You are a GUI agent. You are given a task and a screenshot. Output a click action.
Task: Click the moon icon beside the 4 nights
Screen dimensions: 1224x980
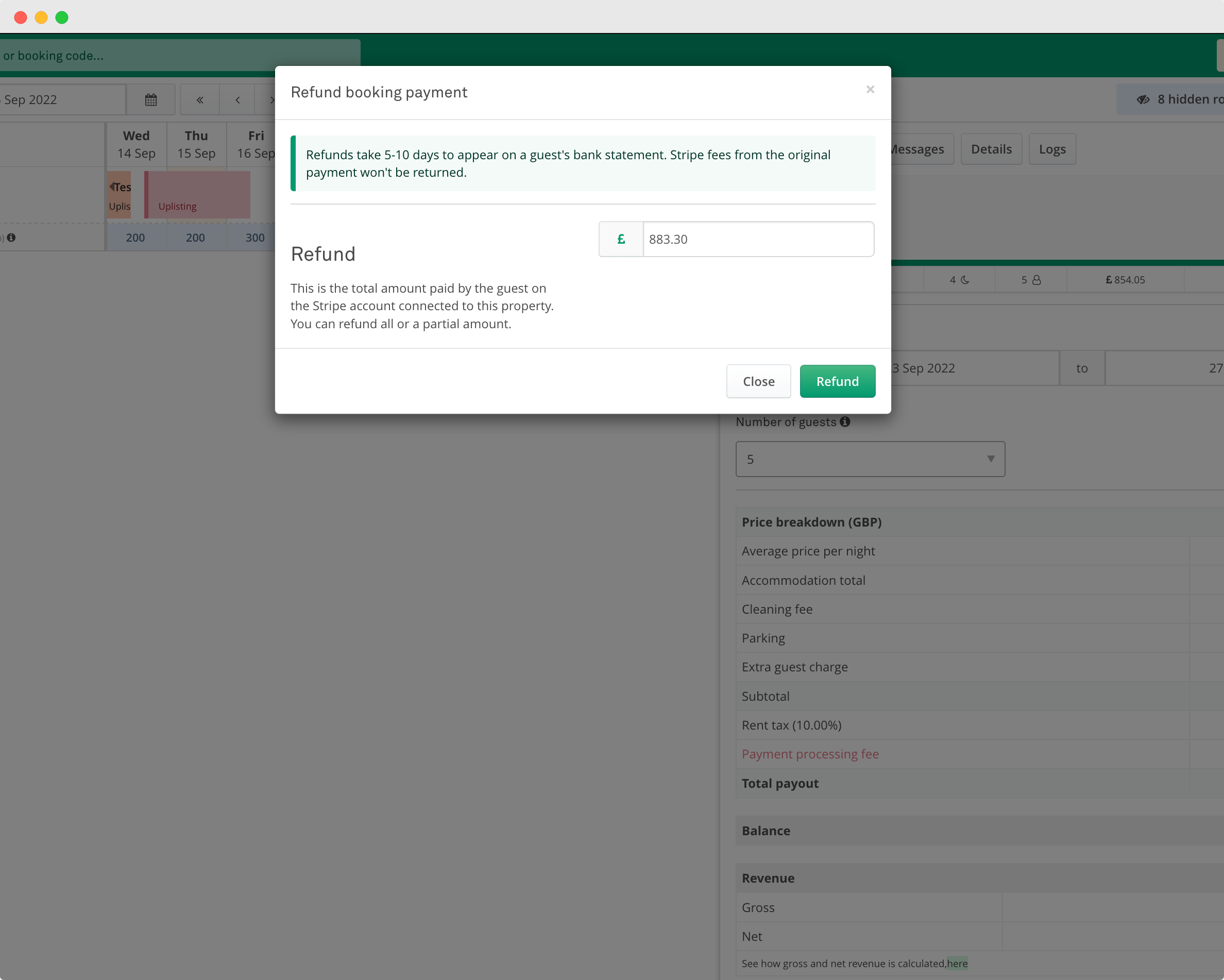coord(965,279)
